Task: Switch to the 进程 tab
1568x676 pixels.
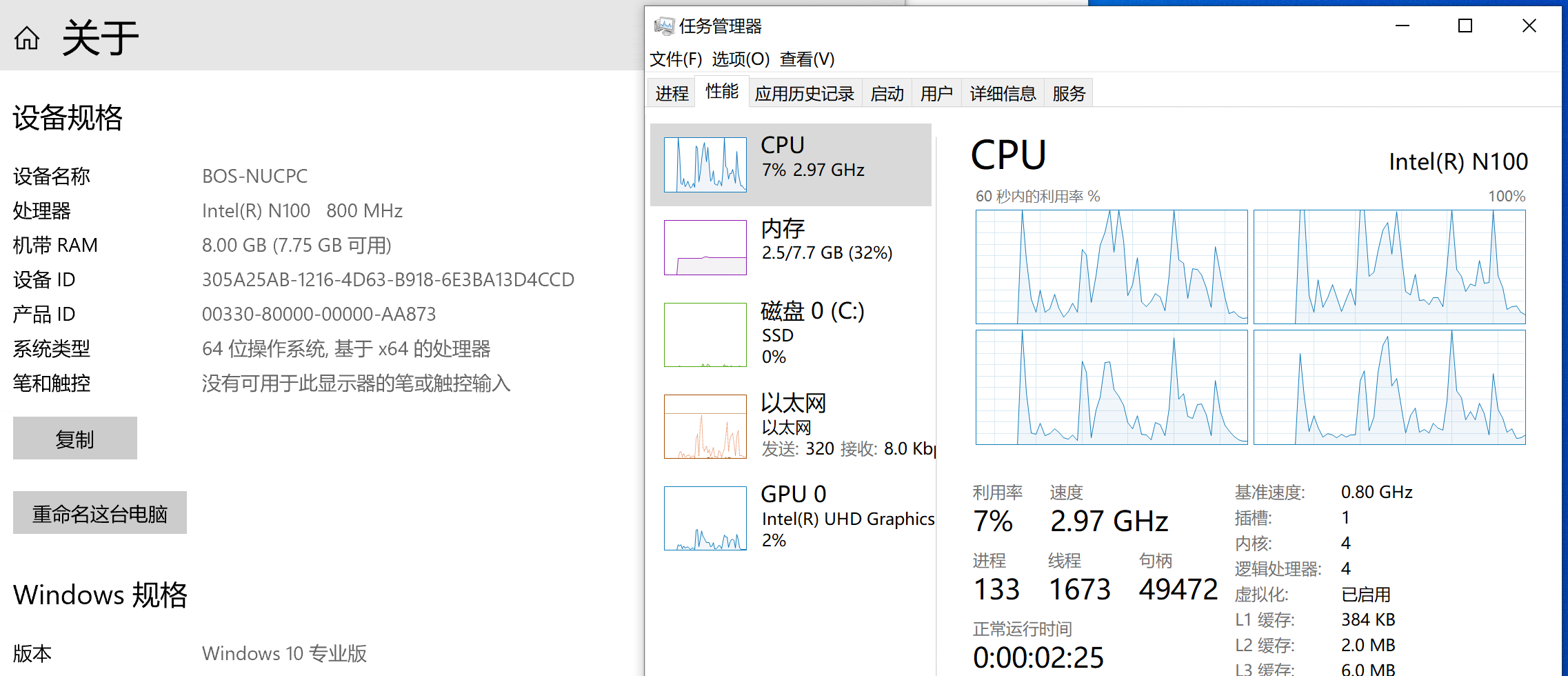Action: pos(672,93)
